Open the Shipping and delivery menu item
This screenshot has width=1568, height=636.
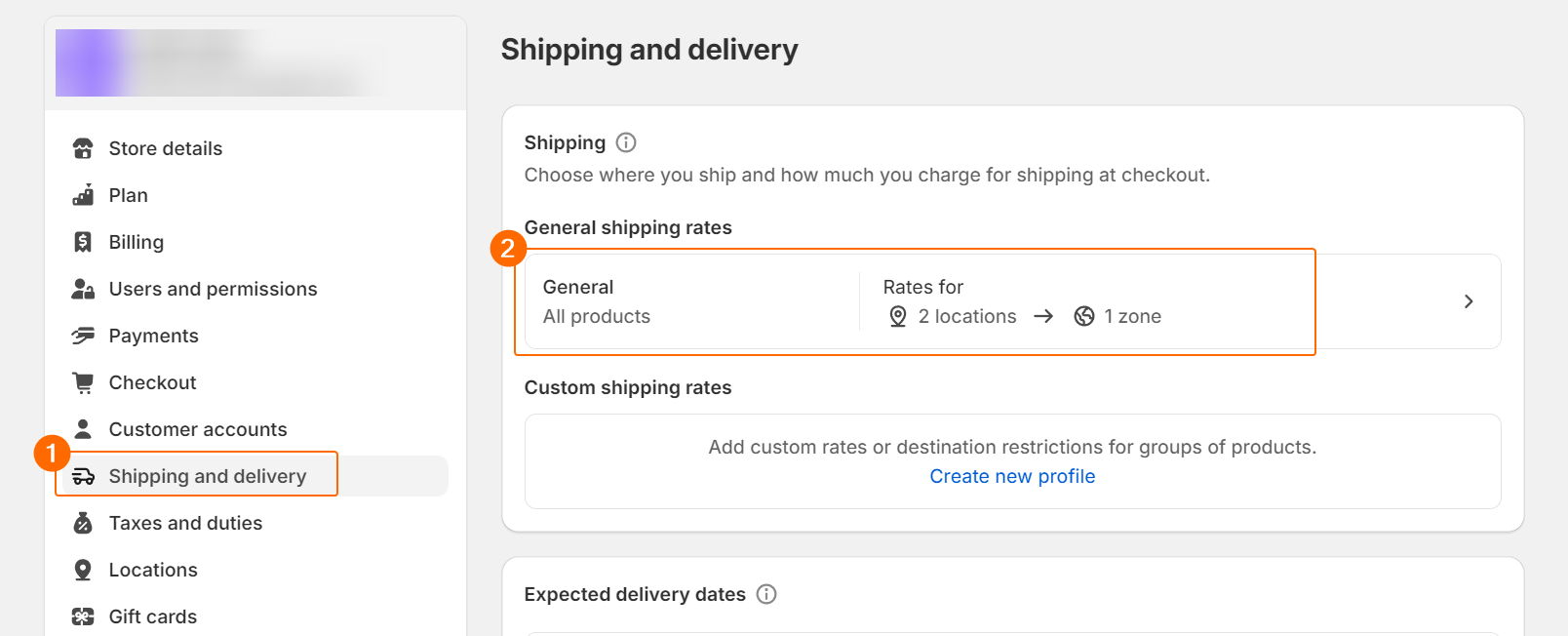pyautogui.click(x=207, y=476)
